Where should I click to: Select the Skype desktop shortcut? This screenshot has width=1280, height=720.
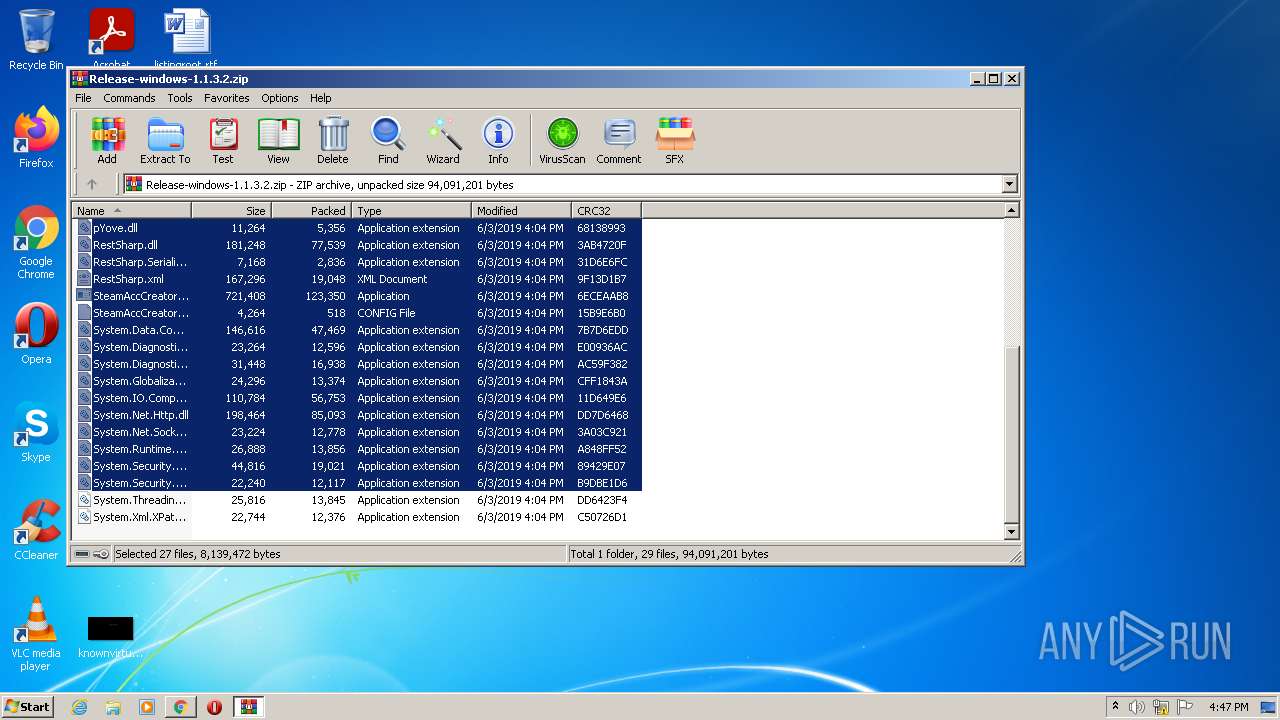36,432
